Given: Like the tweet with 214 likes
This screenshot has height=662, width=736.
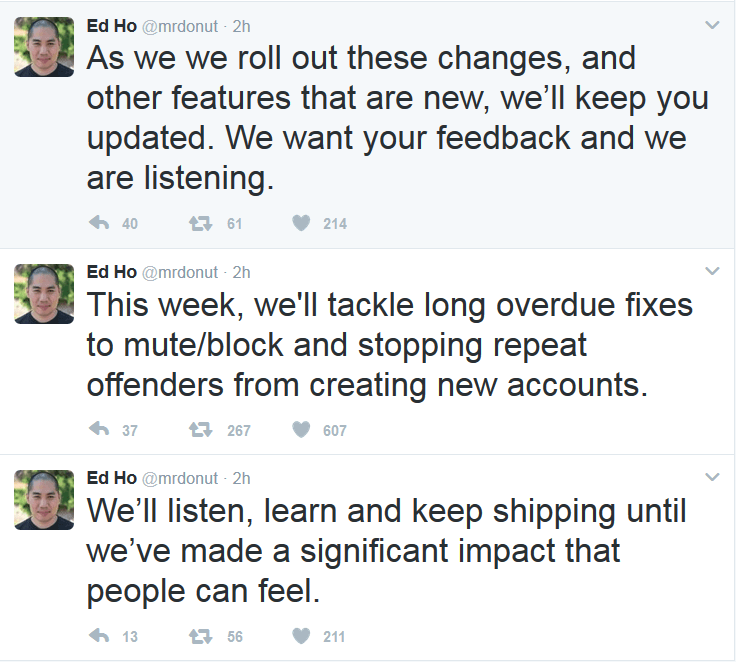Looking at the screenshot, I should [301, 224].
